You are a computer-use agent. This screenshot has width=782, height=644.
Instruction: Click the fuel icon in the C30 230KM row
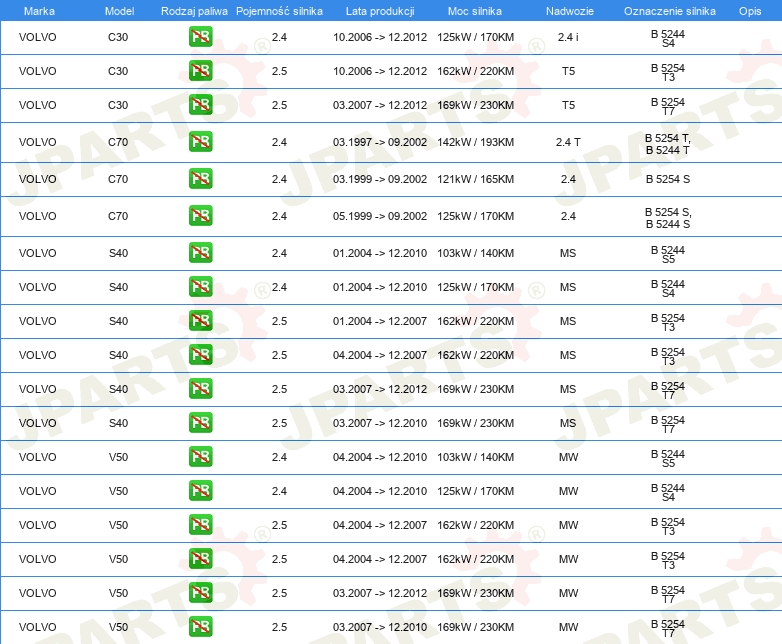[x=200, y=105]
